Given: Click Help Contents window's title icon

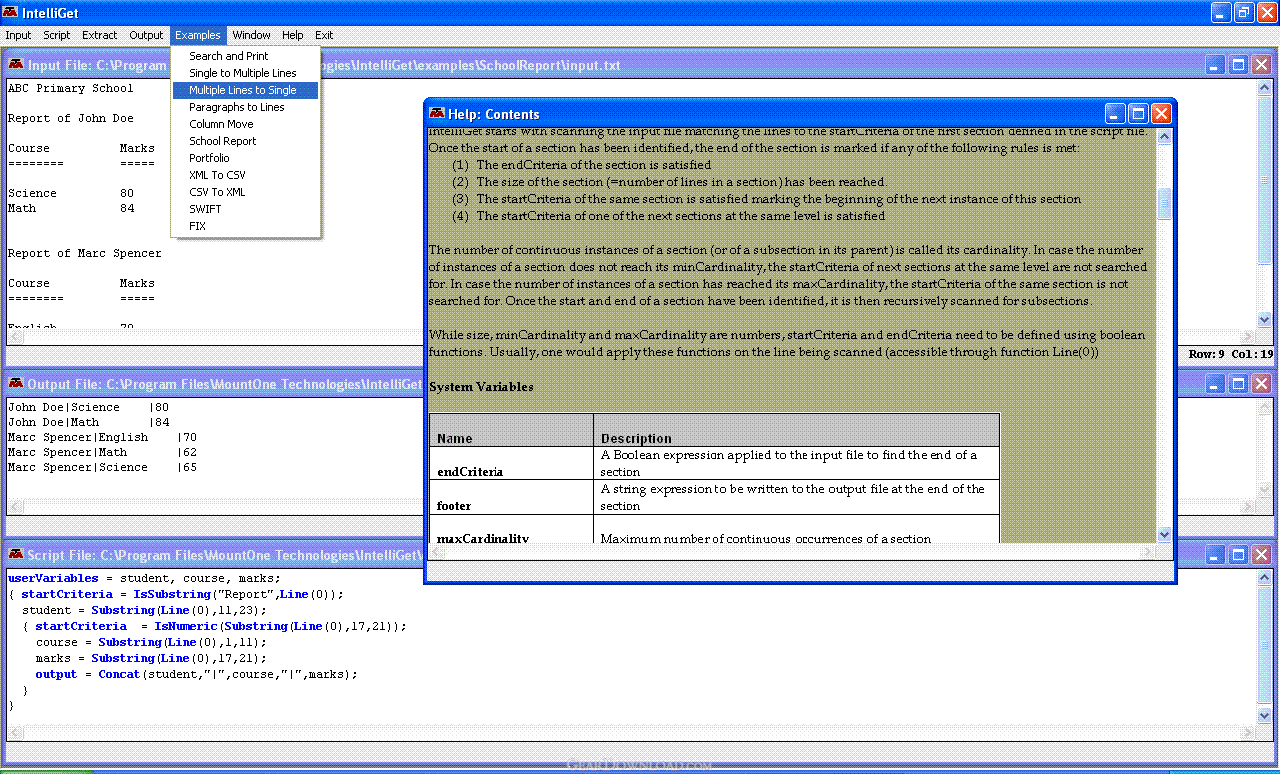Looking at the screenshot, I should pyautogui.click(x=437, y=114).
